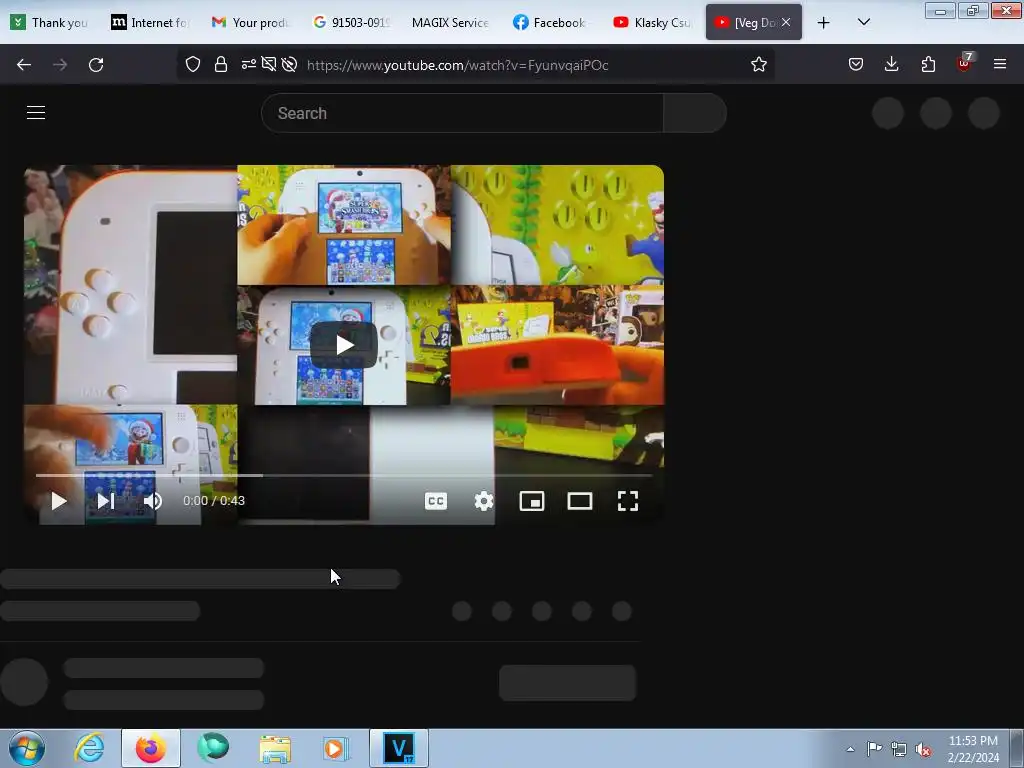Close the Veg Do YouTube tab
The width and height of the screenshot is (1024, 768).
click(x=786, y=22)
